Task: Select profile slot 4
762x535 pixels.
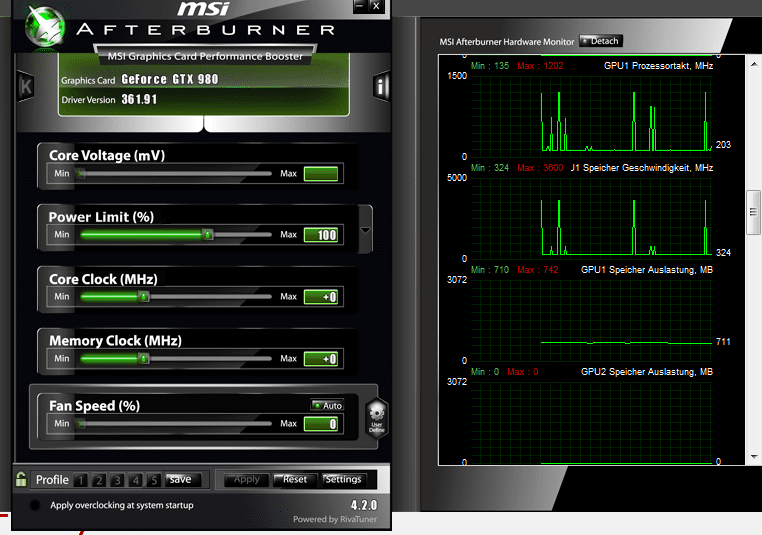Action: point(136,480)
